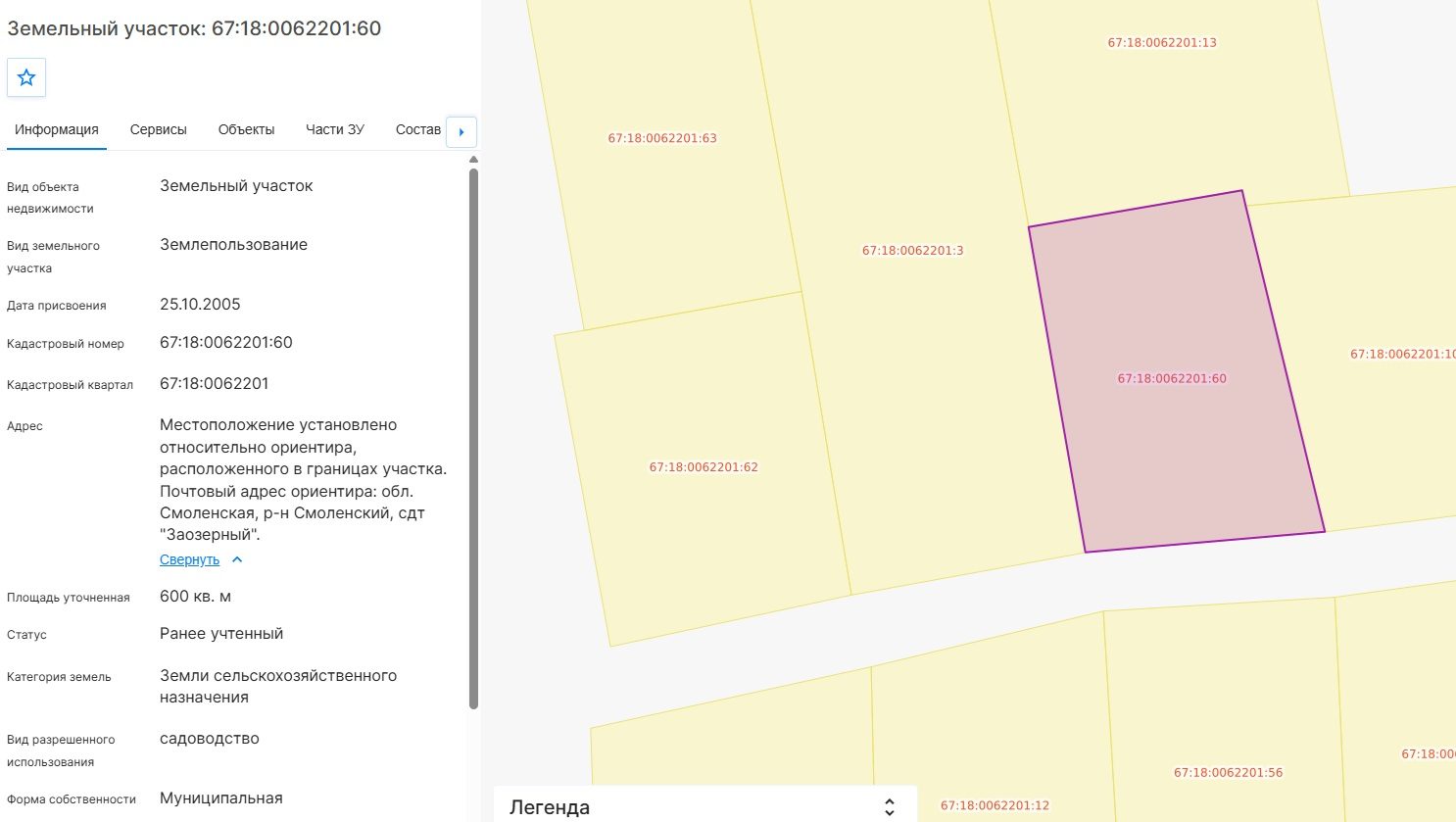Select parcel 67:18:0062201:13 on map
The width and height of the screenshot is (1456, 822).
pos(1162,43)
